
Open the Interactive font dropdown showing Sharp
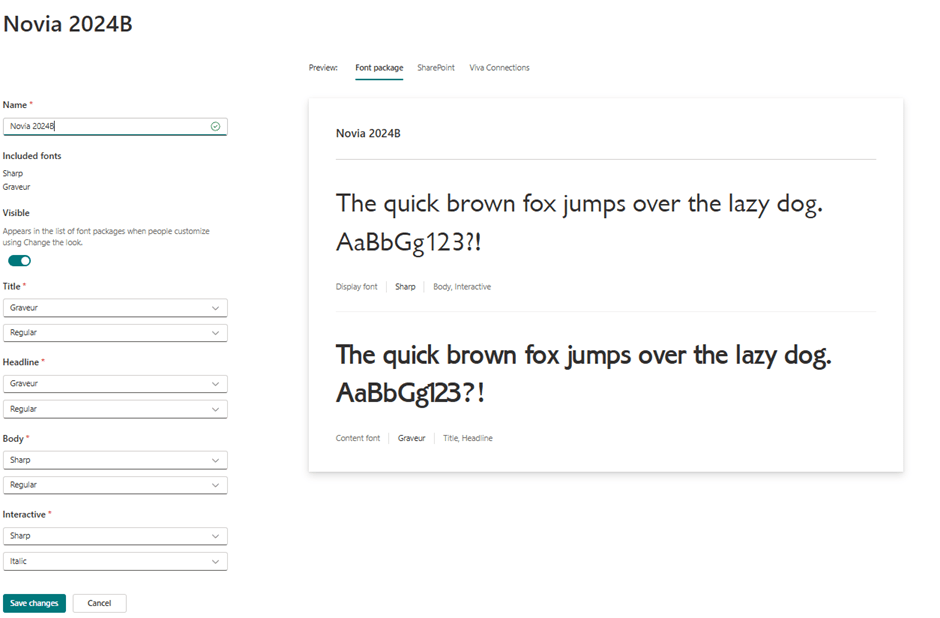(115, 535)
